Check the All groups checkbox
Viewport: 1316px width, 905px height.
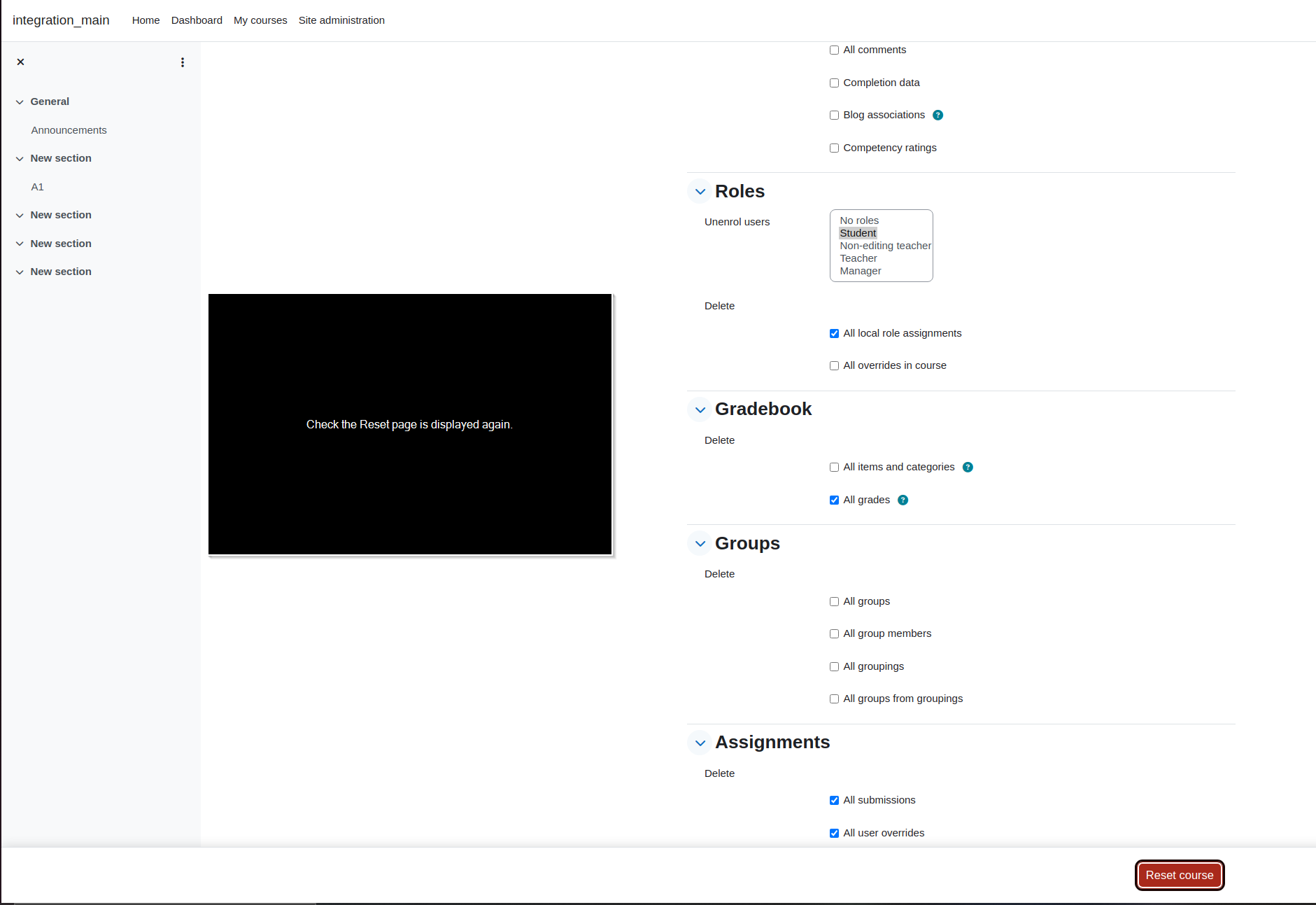point(834,602)
